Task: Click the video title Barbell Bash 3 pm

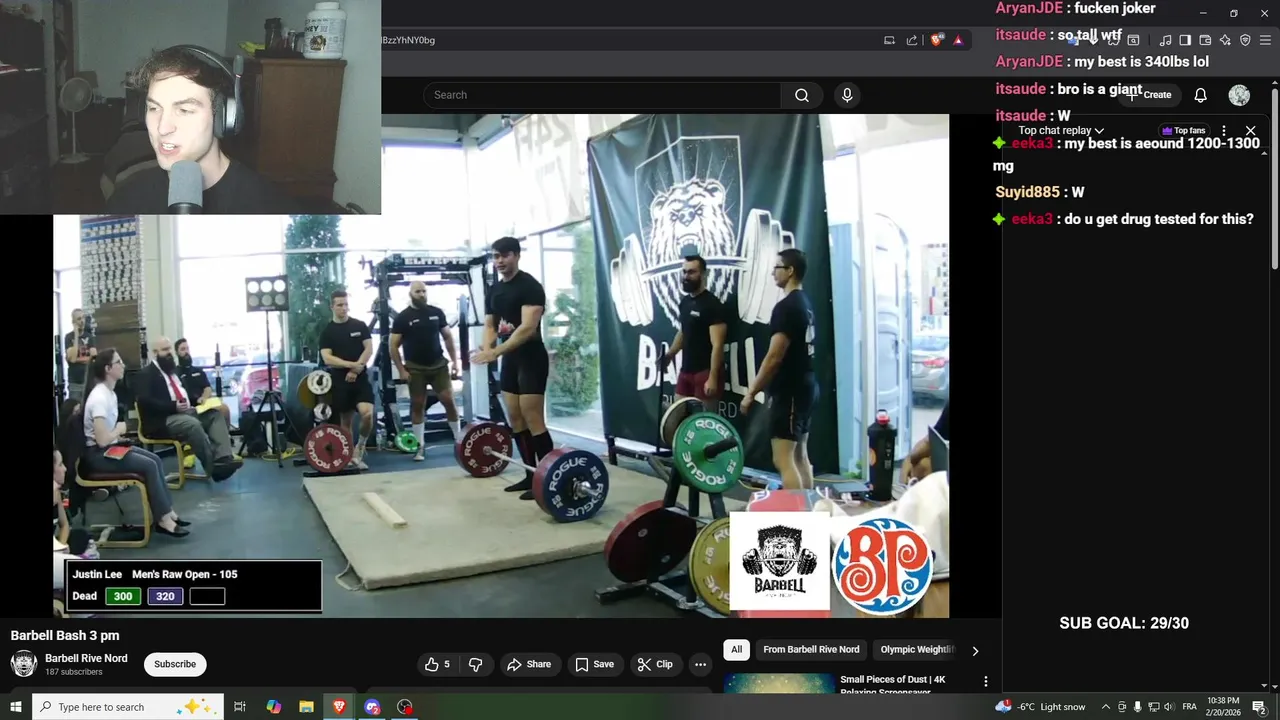Action: click(65, 636)
